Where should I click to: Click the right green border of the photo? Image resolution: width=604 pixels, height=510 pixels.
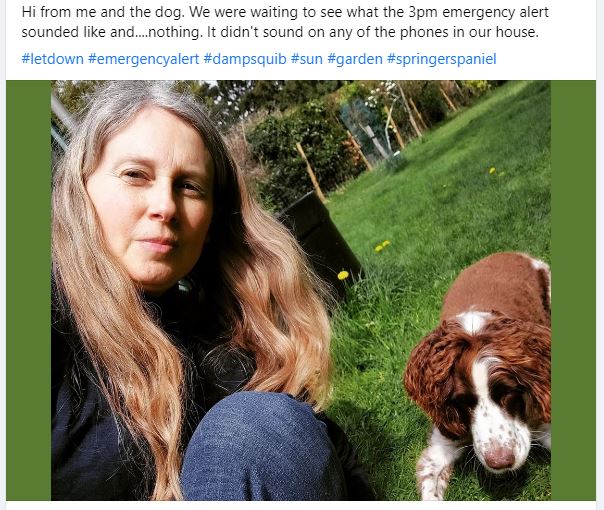[573, 290]
